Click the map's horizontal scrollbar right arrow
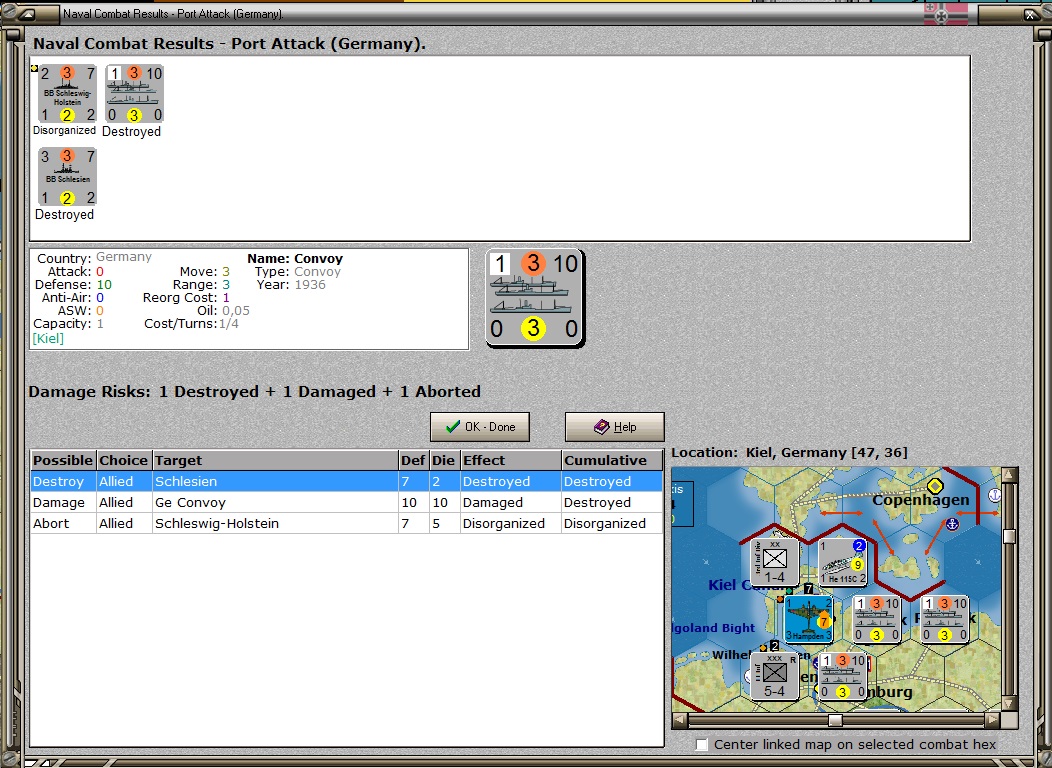This screenshot has width=1052, height=768. [992, 720]
